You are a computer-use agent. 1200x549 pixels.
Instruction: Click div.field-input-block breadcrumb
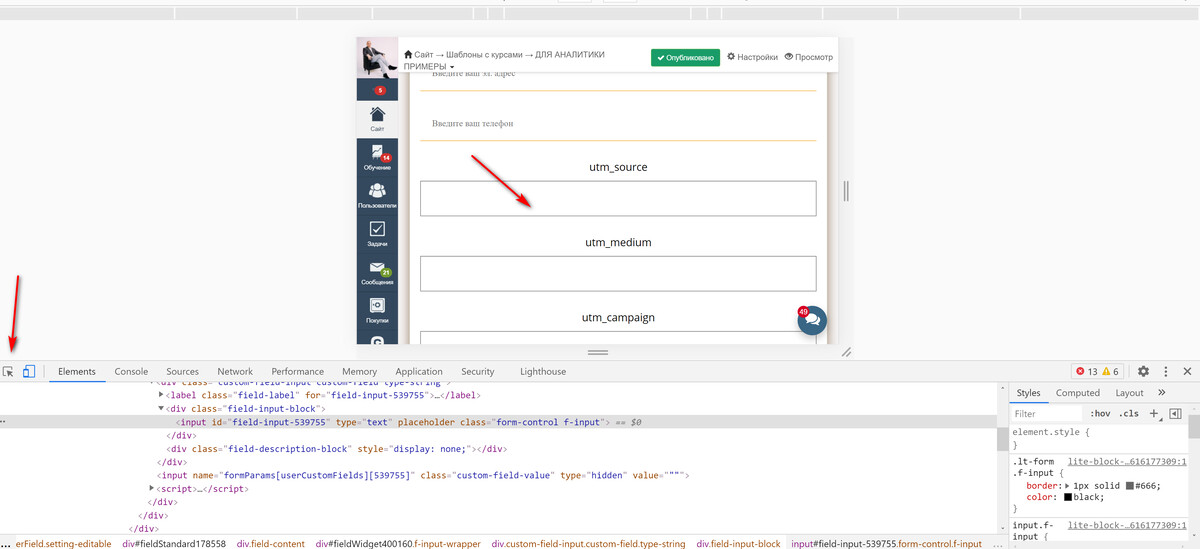739,543
